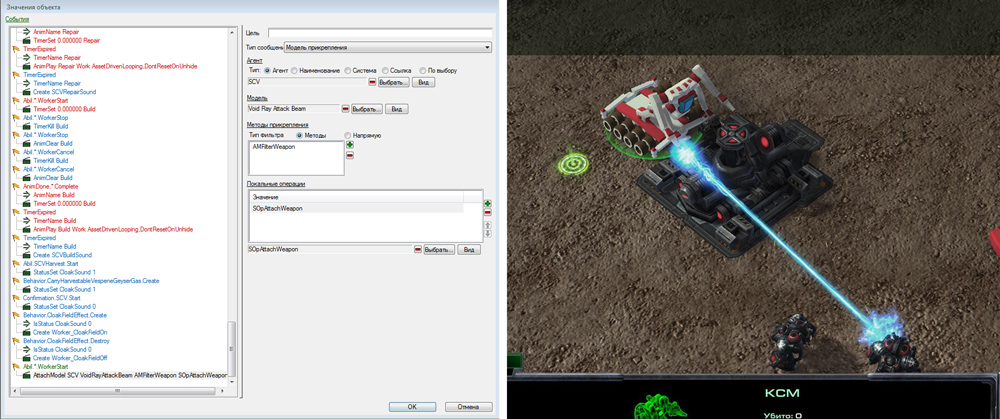This screenshot has height=419, width=1000.
Task: Select the Наименование type radio button
Action: pyautogui.click(x=294, y=70)
